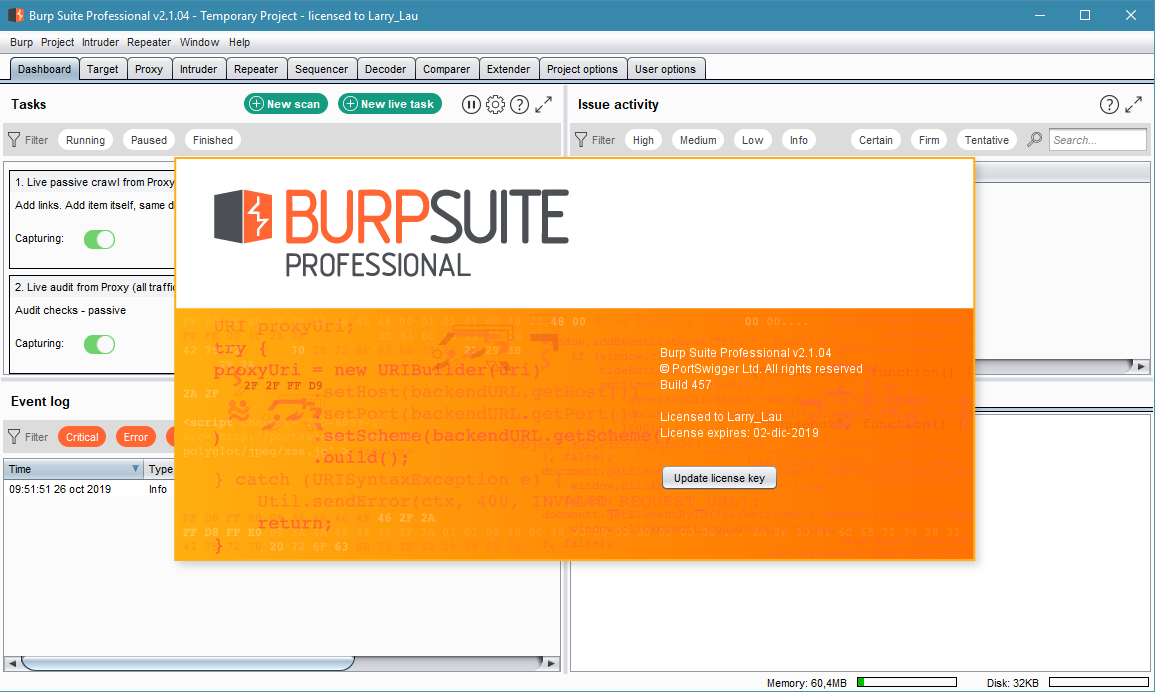1155x692 pixels.
Task: Open Tasks panel help question mark
Action: point(519,105)
